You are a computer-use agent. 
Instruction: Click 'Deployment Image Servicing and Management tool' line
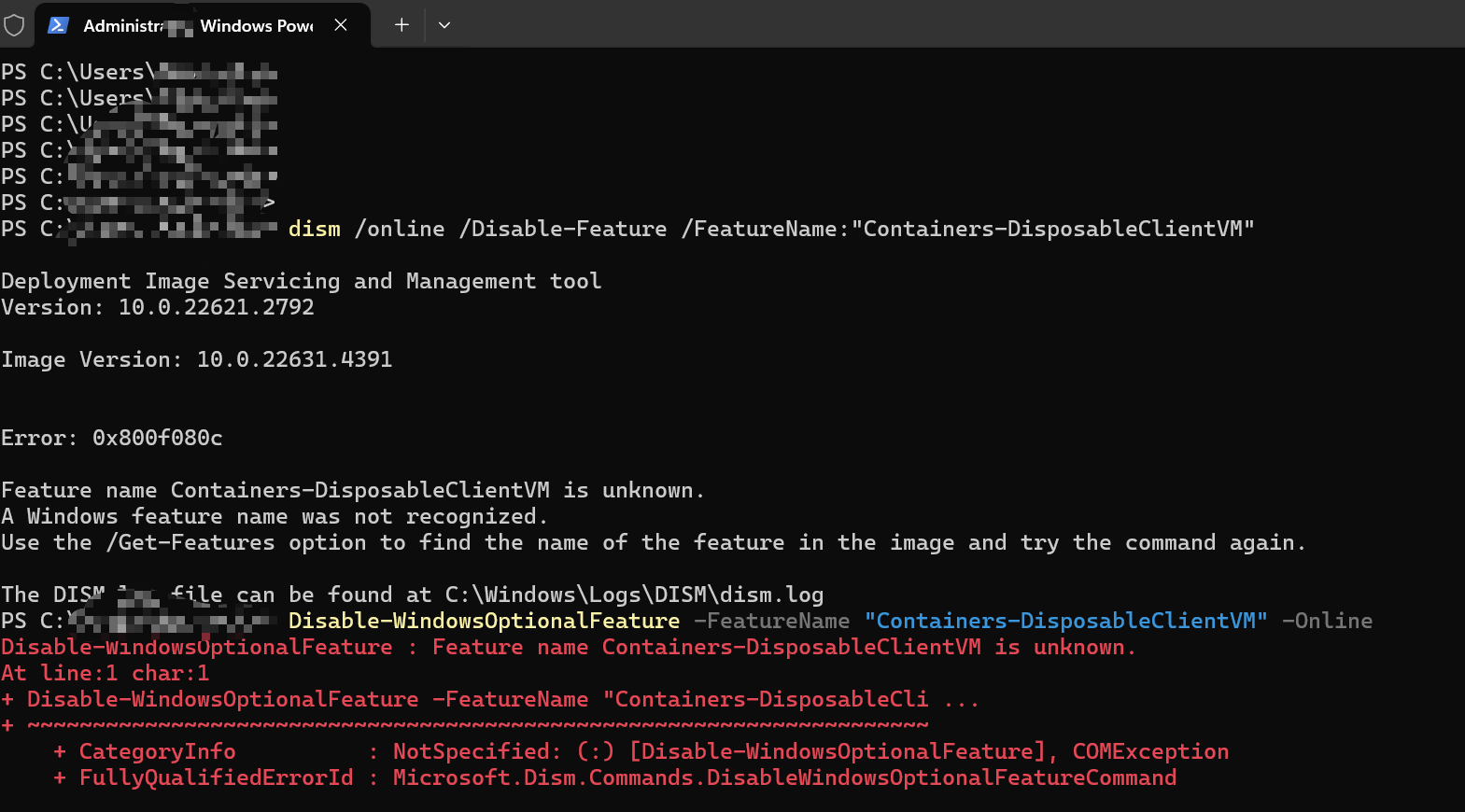tap(302, 281)
